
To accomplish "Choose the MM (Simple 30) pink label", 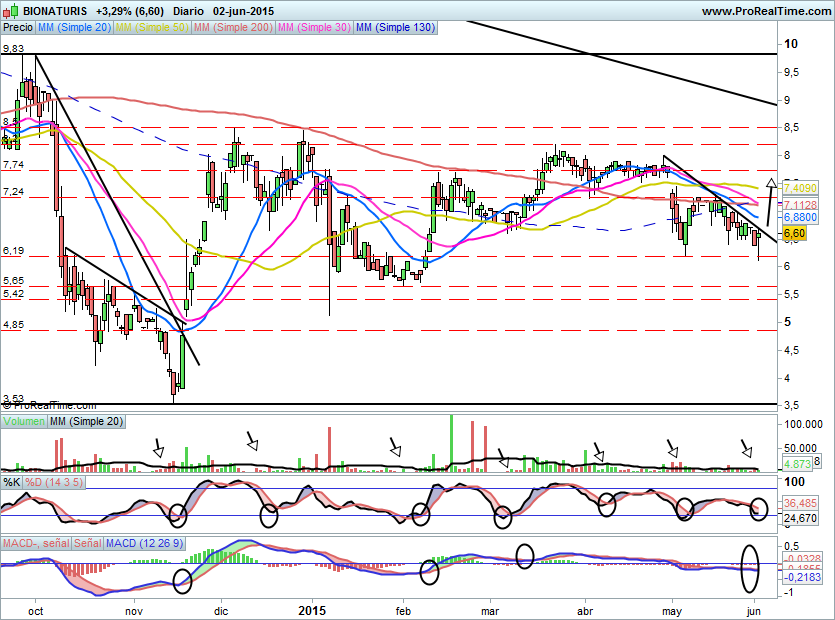I will point(314,27).
